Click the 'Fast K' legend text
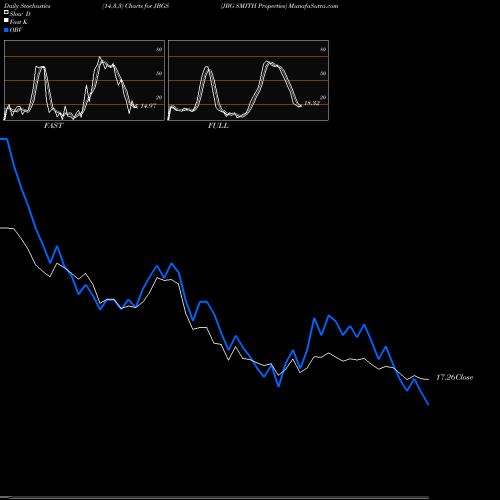This screenshot has height=500, width=500. (19, 22)
